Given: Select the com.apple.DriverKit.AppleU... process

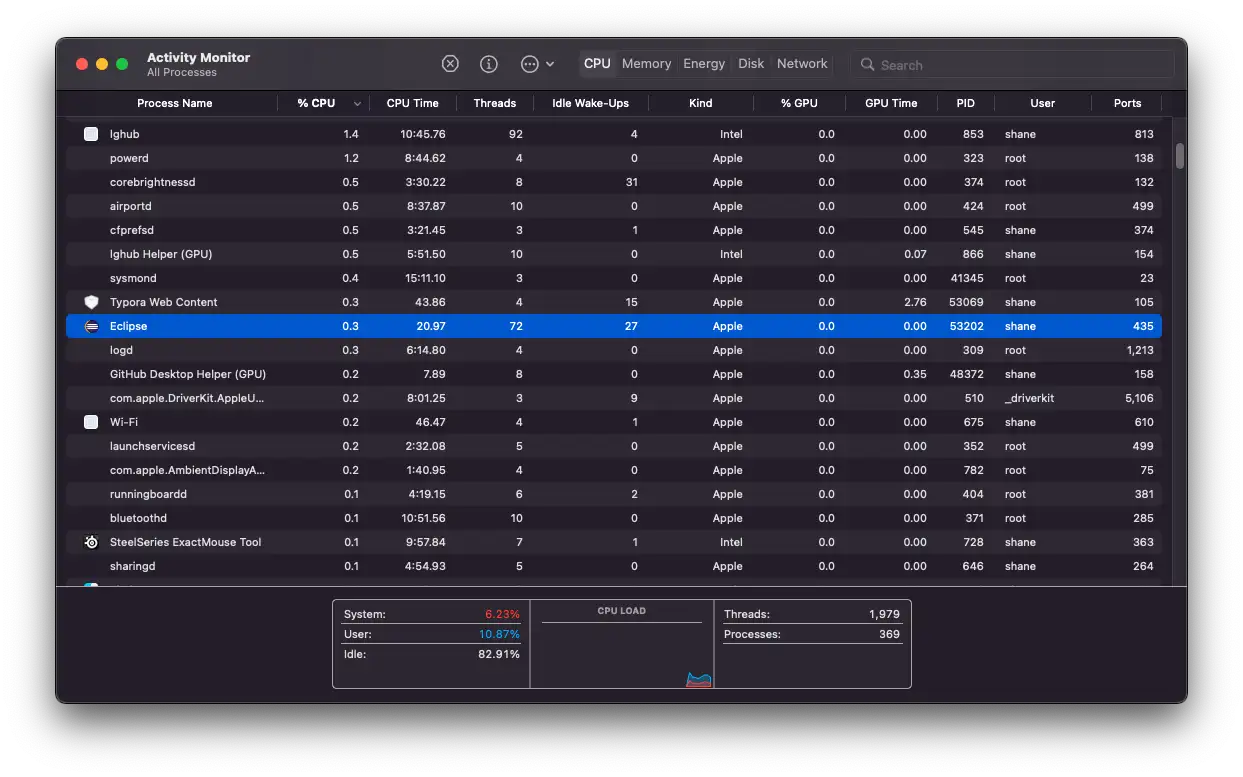Looking at the screenshot, I should point(614,398).
